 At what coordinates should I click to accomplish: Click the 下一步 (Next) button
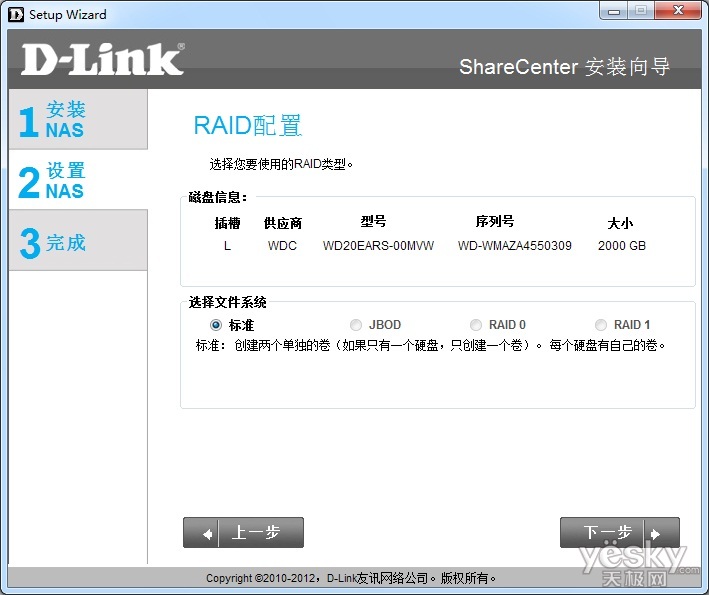pos(619,533)
